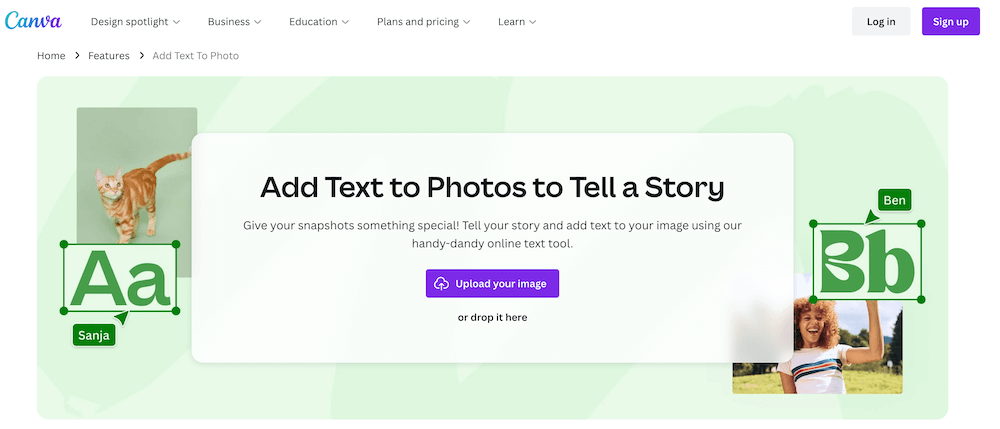
Task: Select the large Aa text graphic
Action: [x=120, y=277]
